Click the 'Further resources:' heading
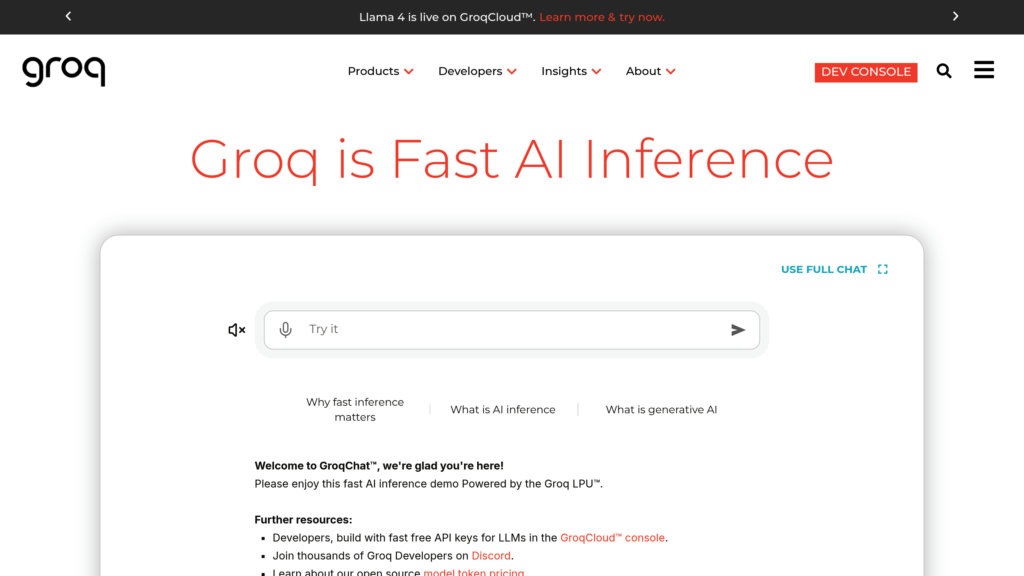This screenshot has width=1024, height=576. (x=303, y=520)
